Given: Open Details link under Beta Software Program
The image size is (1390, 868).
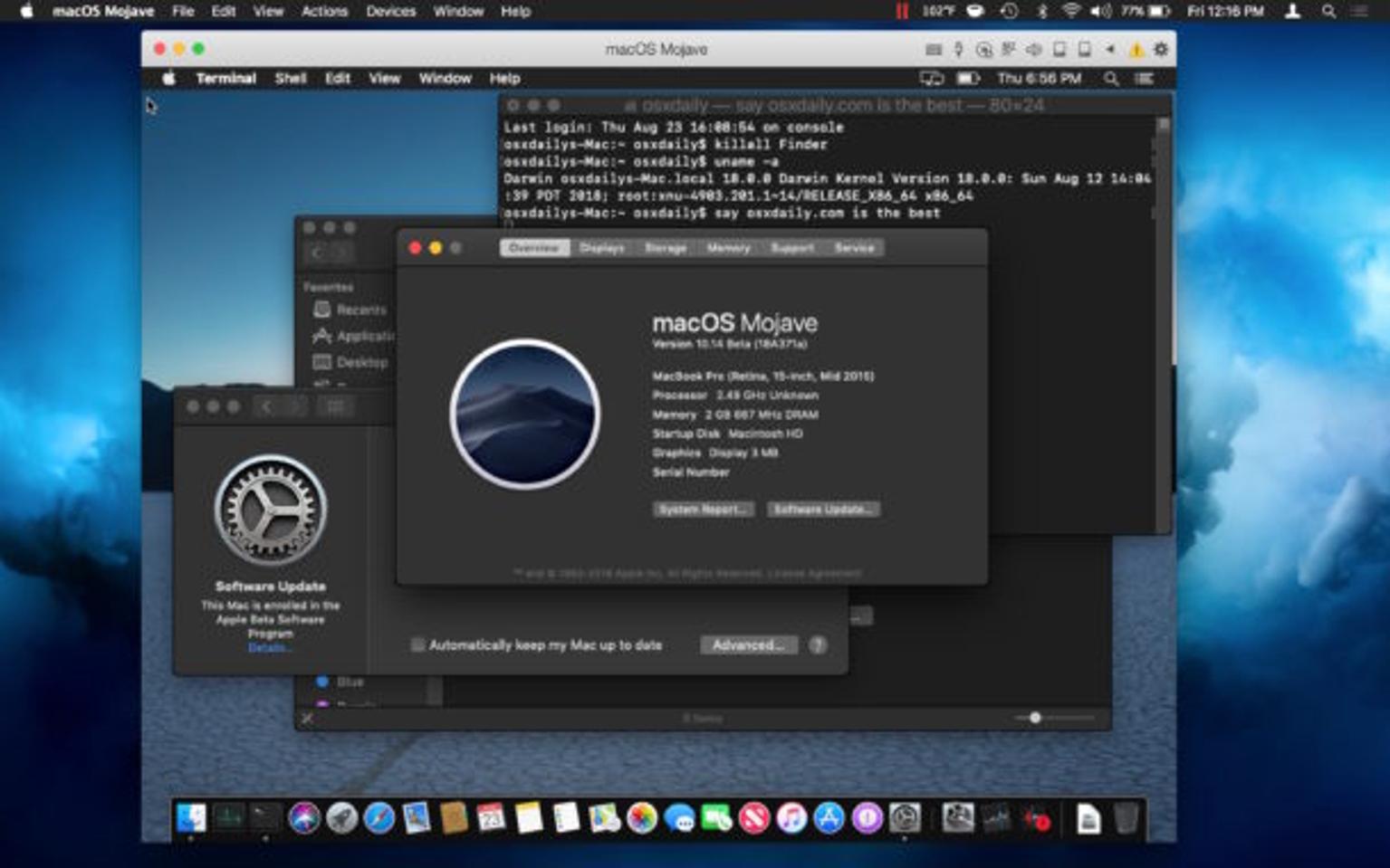Looking at the screenshot, I should 269,648.
